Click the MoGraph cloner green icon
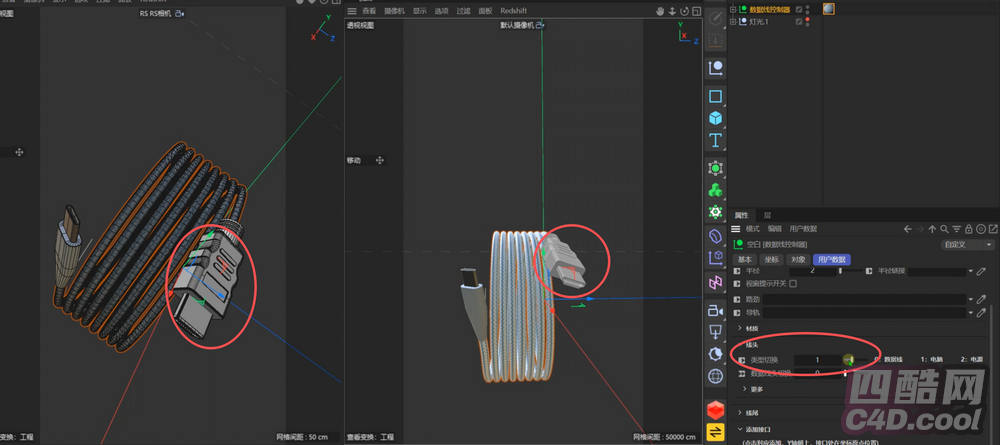This screenshot has height=445, width=1000. click(715, 190)
